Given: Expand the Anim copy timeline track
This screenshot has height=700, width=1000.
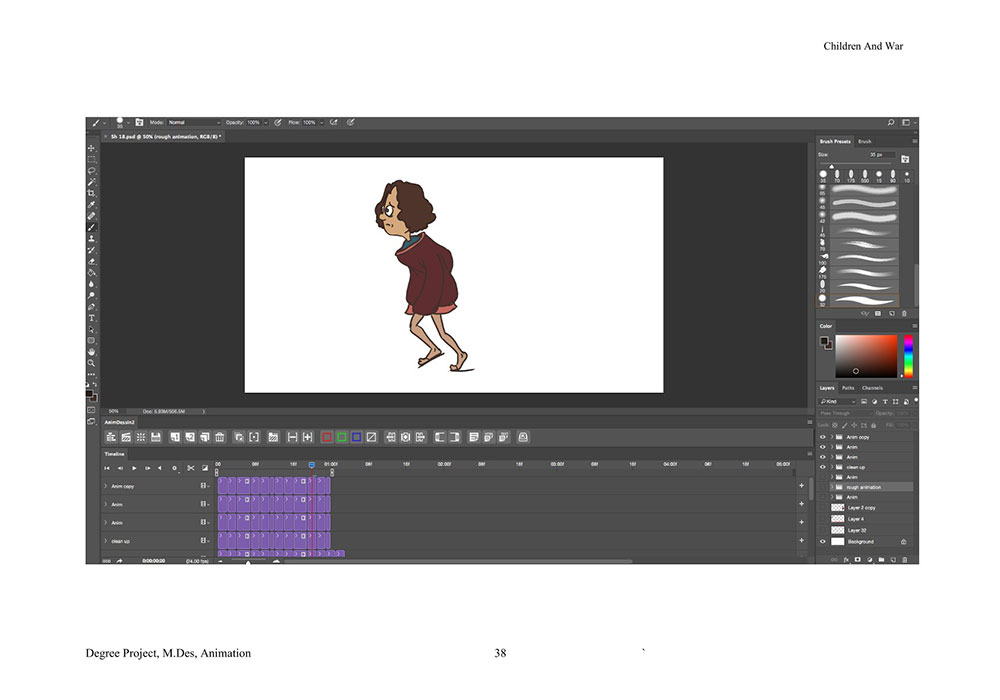Looking at the screenshot, I should tap(106, 486).
